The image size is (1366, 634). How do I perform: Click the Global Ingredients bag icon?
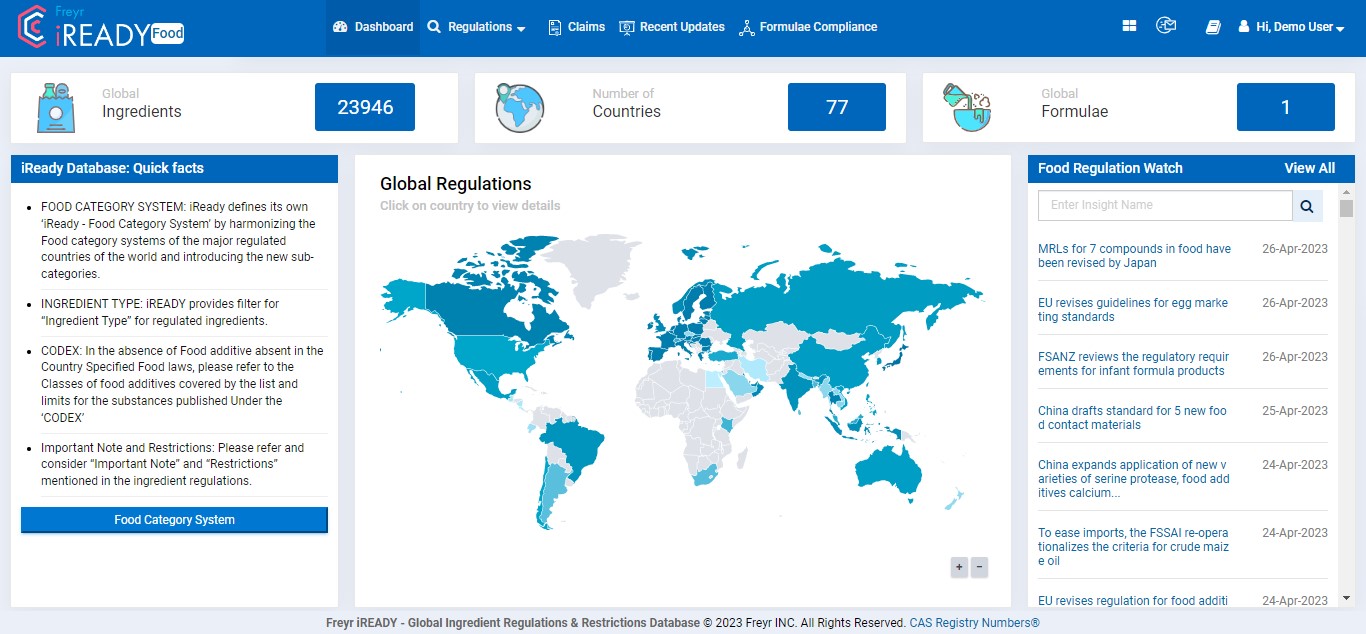click(56, 107)
